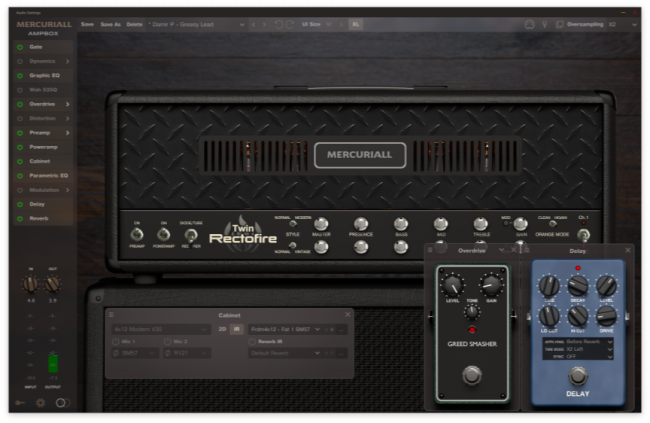Screen dimensions: 650x423
Task: Expand the Overdrive module arrow in sidebar
Action: point(69,104)
